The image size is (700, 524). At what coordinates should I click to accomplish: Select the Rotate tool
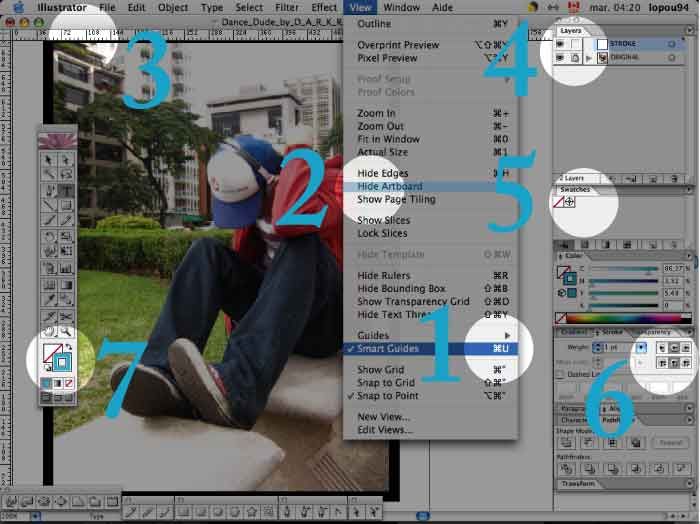(49, 236)
